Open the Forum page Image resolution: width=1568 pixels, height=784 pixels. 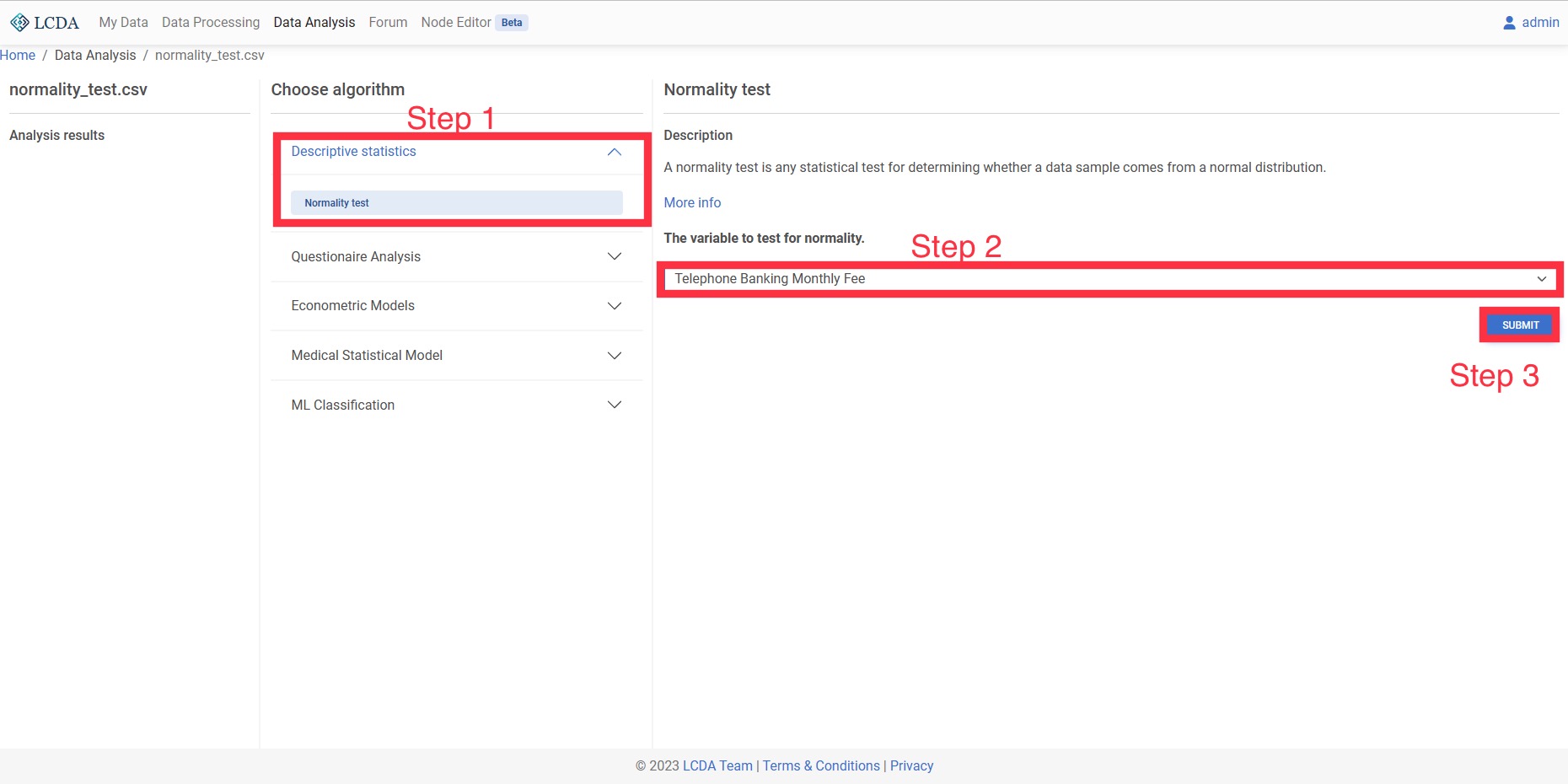click(x=388, y=23)
